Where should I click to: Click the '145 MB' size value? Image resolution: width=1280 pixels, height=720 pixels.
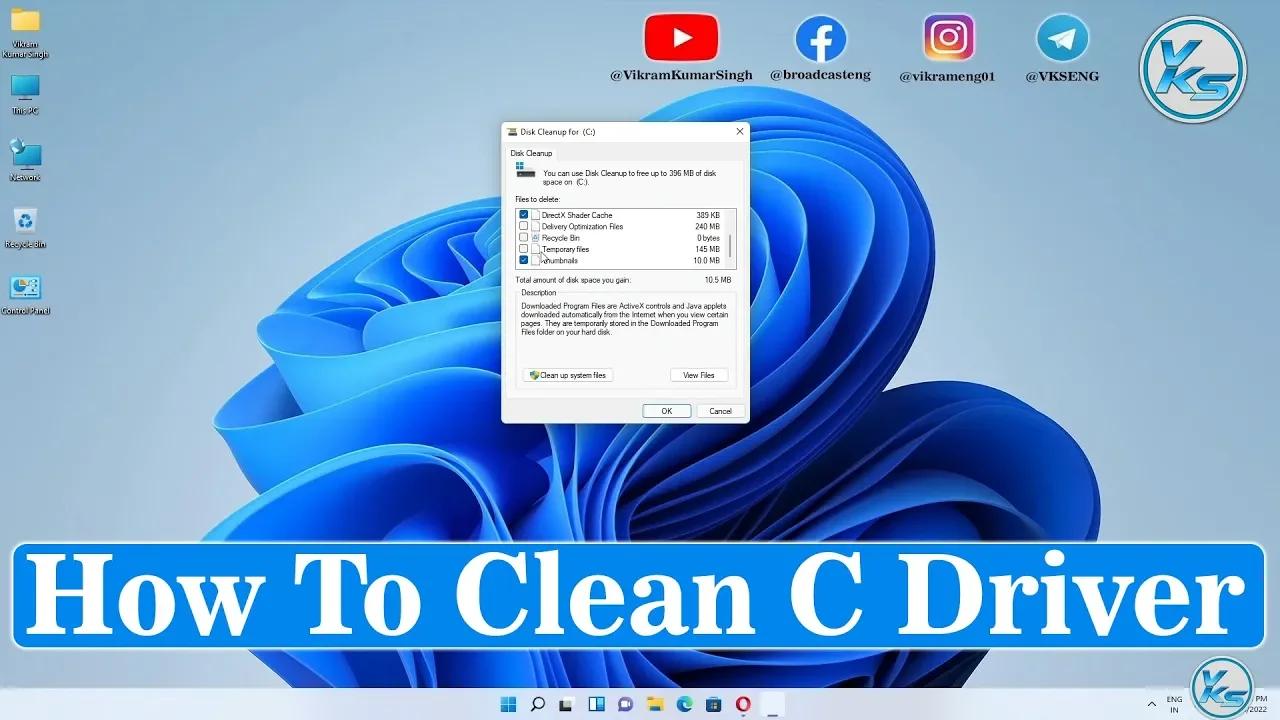pyautogui.click(x=708, y=249)
